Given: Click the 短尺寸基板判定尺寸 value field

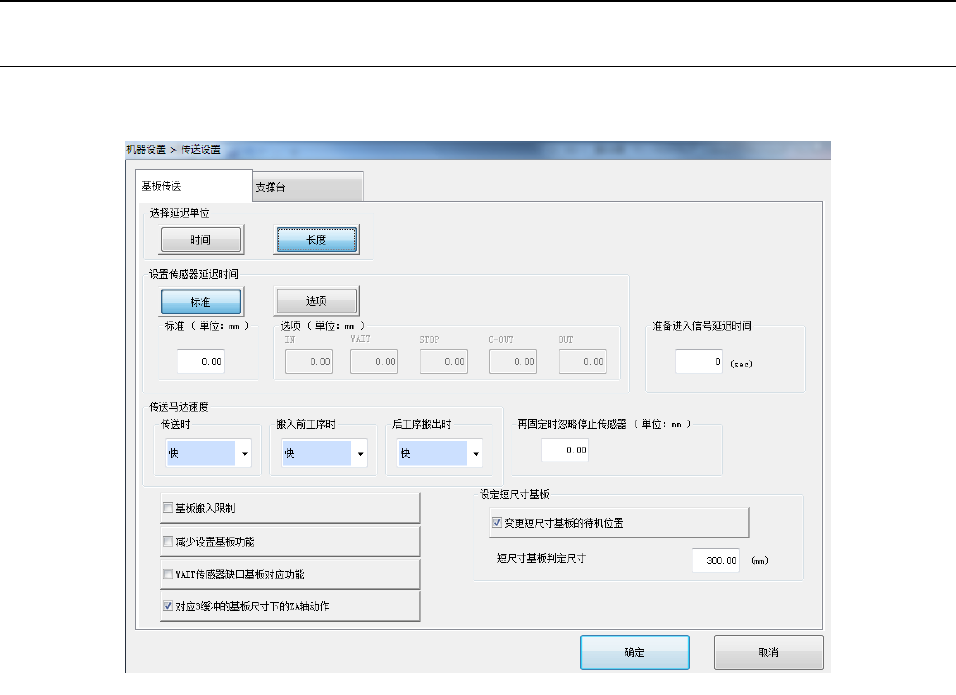Looking at the screenshot, I should pos(716,560).
